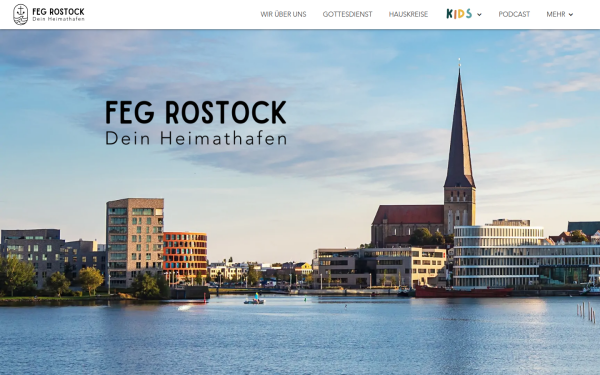Screen dimensions: 600x375
Task: Open the colorful KIDS menu item
Action: coord(459,14)
